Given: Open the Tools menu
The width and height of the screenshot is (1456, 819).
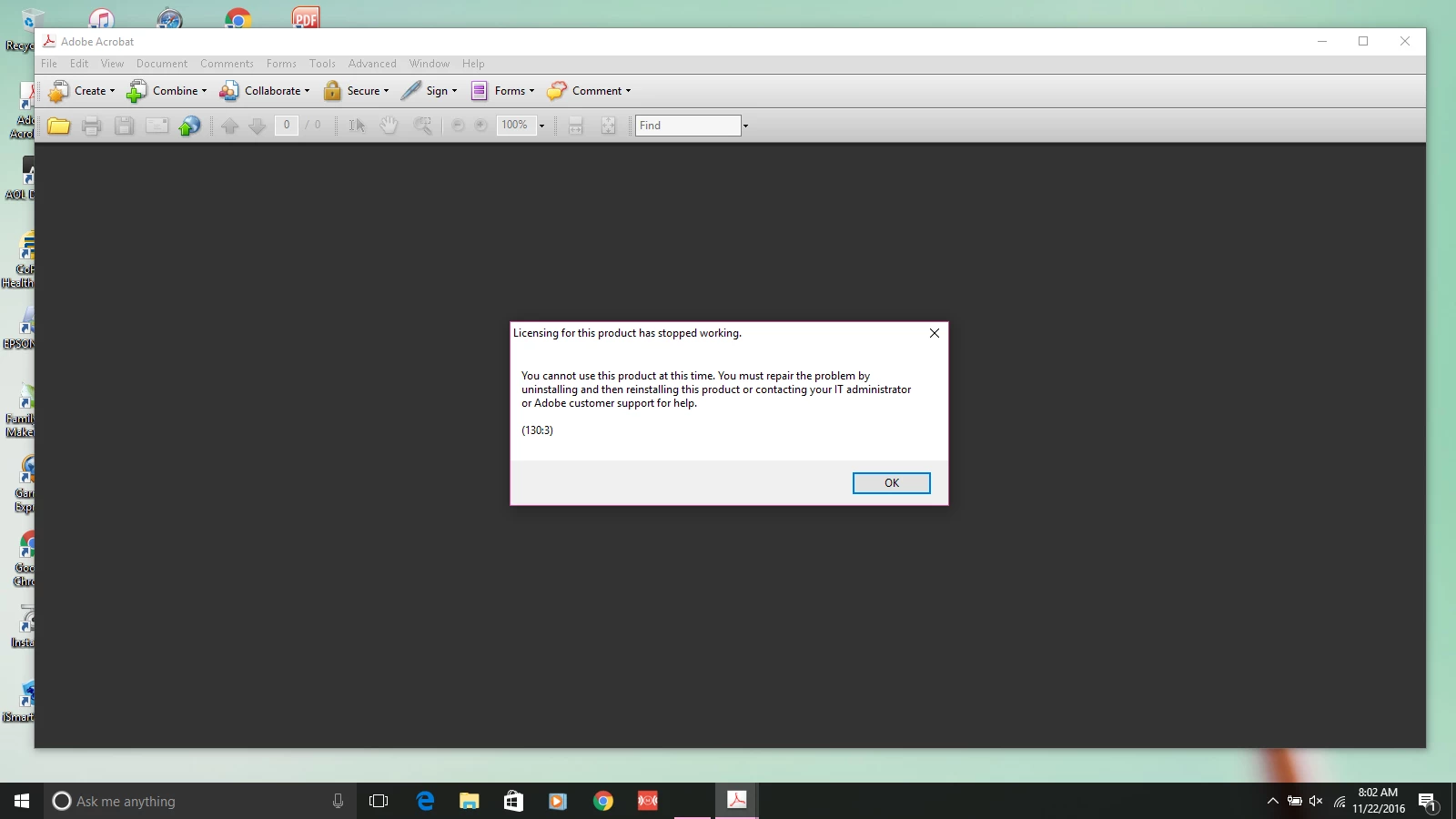Looking at the screenshot, I should (x=322, y=64).
